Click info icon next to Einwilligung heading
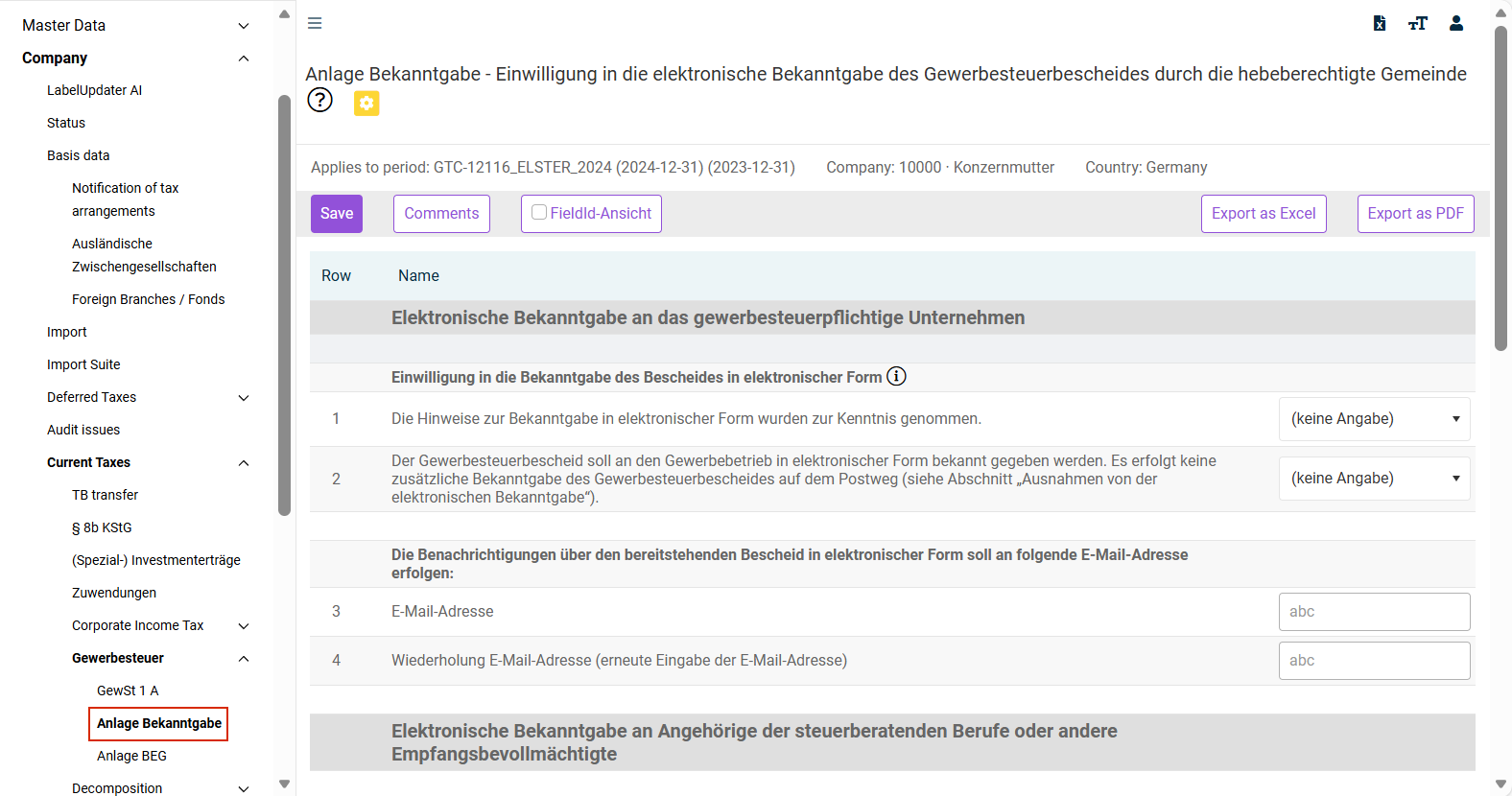The image size is (1512, 796). [896, 376]
